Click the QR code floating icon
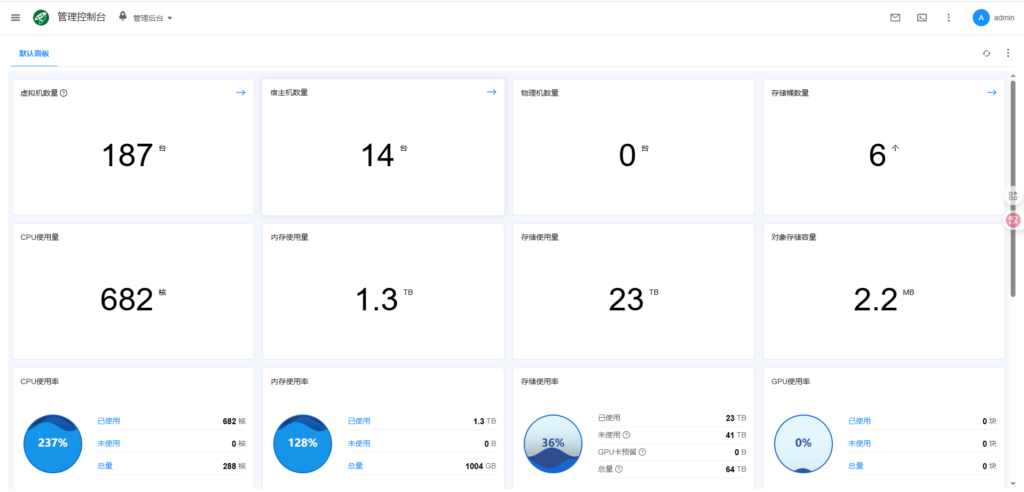Viewport: 1024px width, 492px height. tap(1012, 196)
